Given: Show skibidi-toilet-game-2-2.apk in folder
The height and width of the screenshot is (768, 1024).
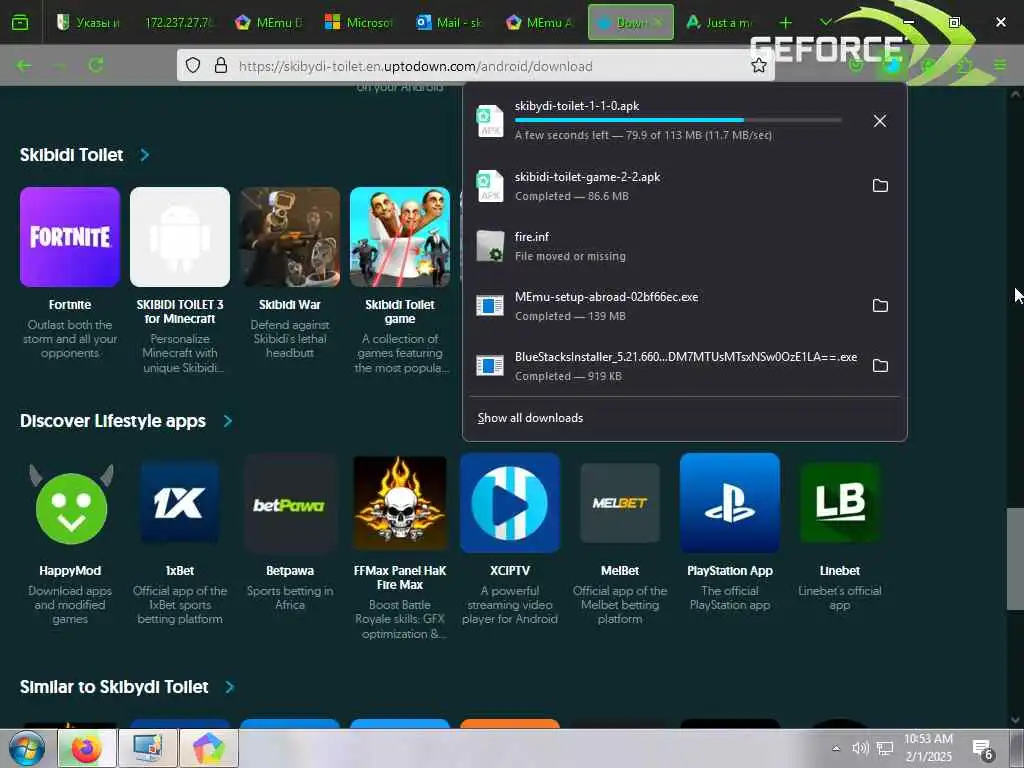Looking at the screenshot, I should tap(880, 185).
